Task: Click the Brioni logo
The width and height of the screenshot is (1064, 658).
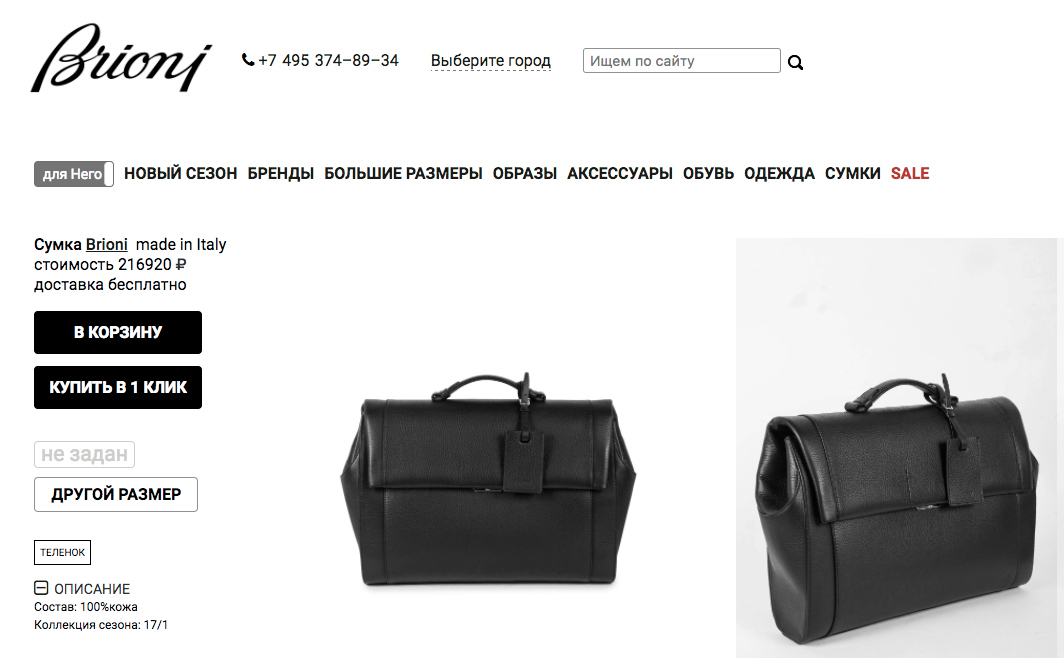Action: point(121,58)
